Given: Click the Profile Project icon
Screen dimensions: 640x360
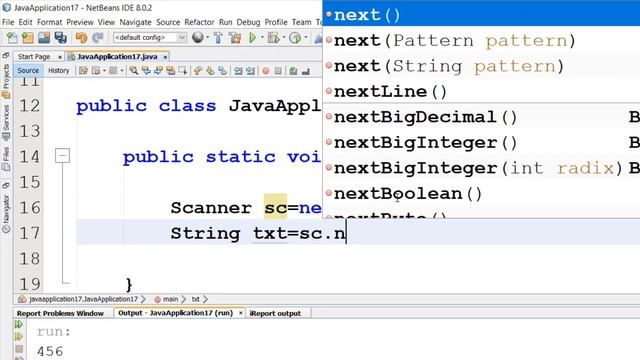Looking at the screenshot, I should click(295, 38).
